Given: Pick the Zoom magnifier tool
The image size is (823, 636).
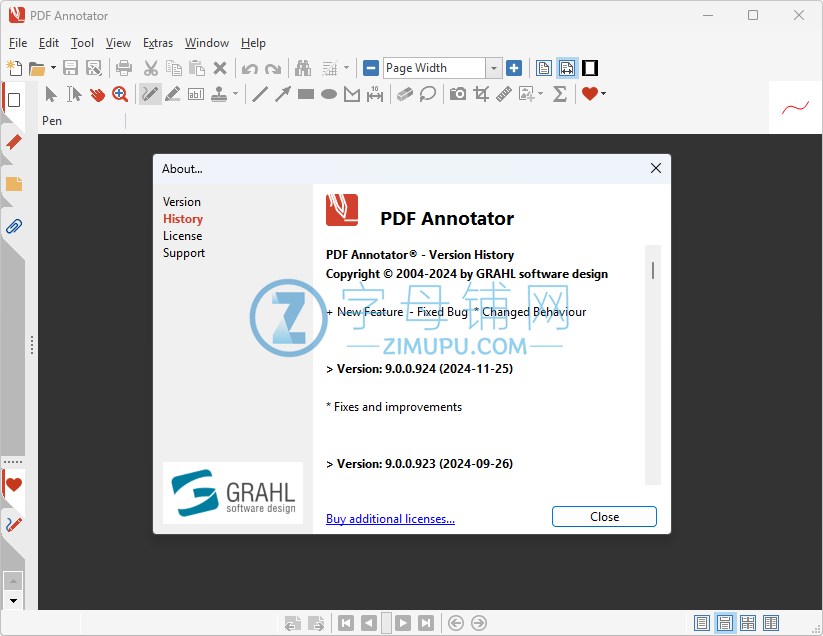Looking at the screenshot, I should pyautogui.click(x=120, y=94).
